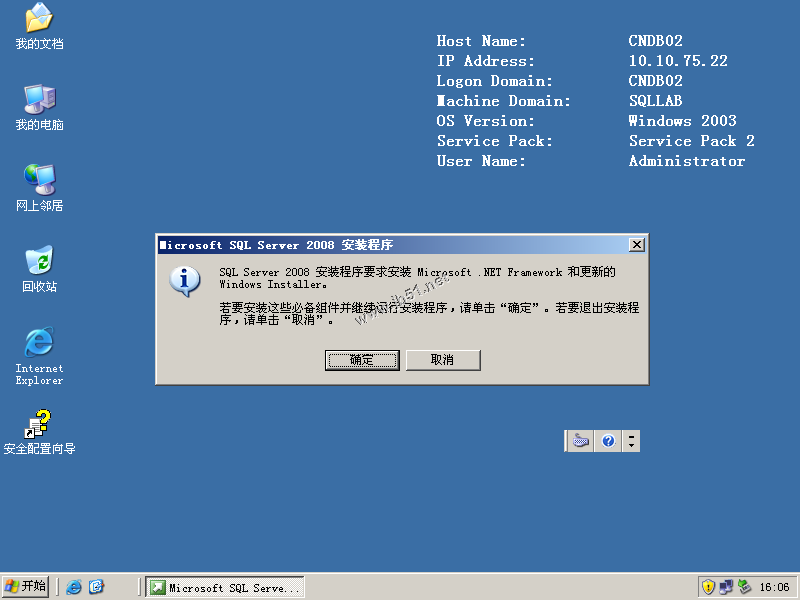Activate the Microsoft SQL Serve... taskbar button

pyautogui.click(x=225, y=587)
